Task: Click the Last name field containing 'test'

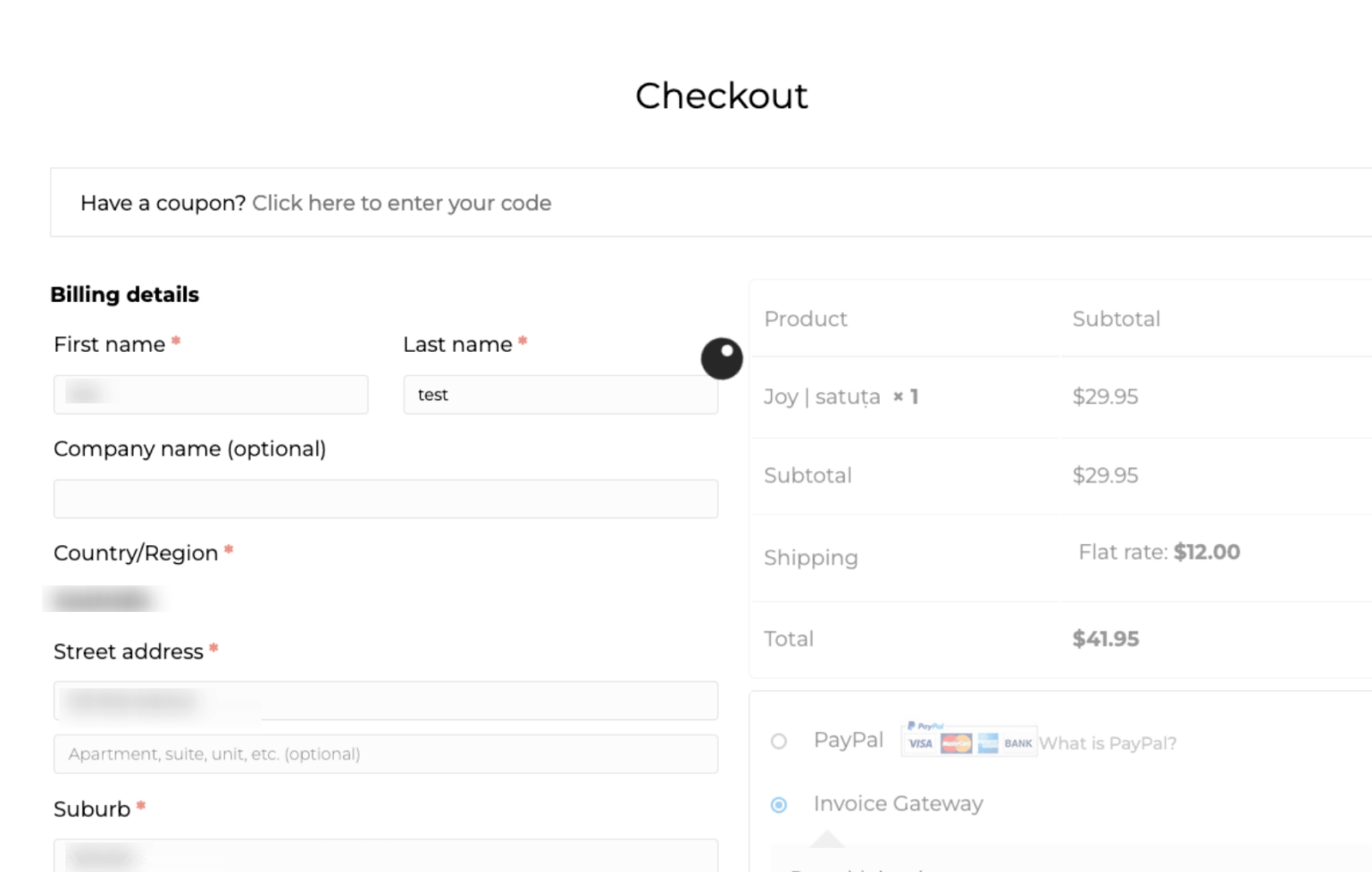Action: pyautogui.click(x=560, y=394)
